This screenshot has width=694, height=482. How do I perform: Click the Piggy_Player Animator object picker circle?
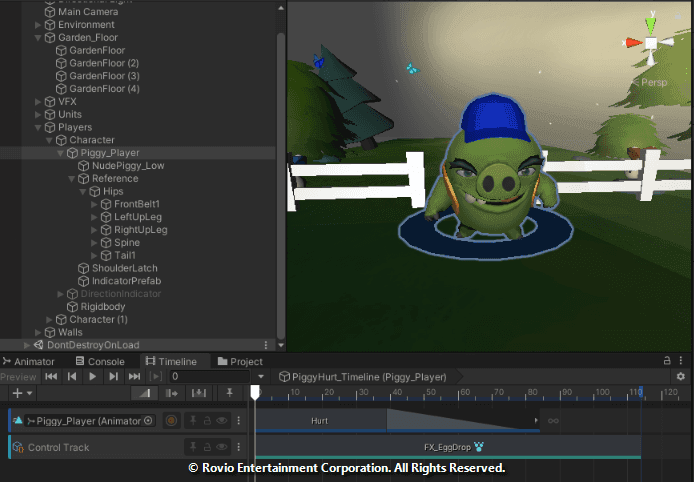coord(148,420)
